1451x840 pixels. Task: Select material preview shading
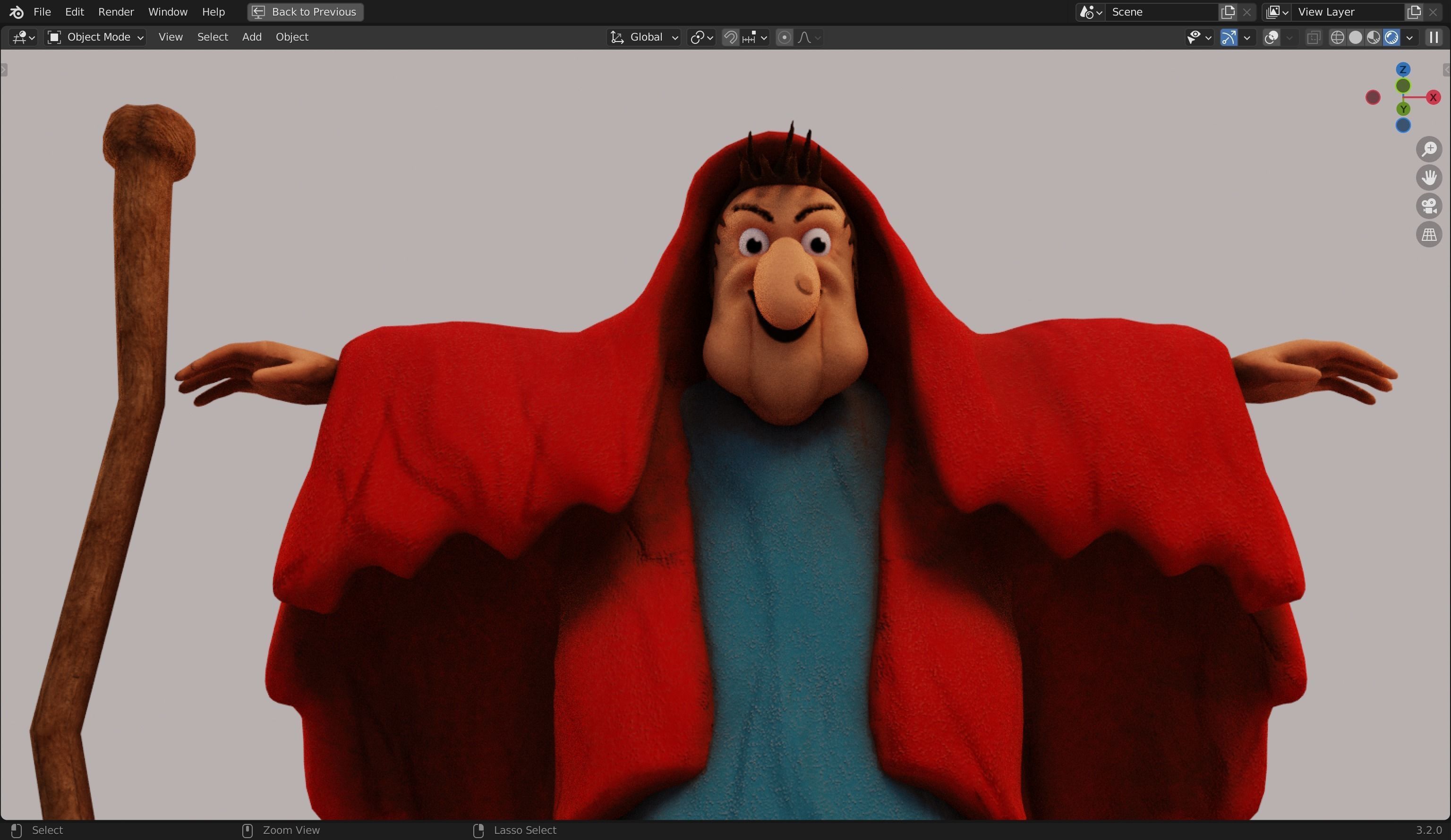tap(1373, 37)
